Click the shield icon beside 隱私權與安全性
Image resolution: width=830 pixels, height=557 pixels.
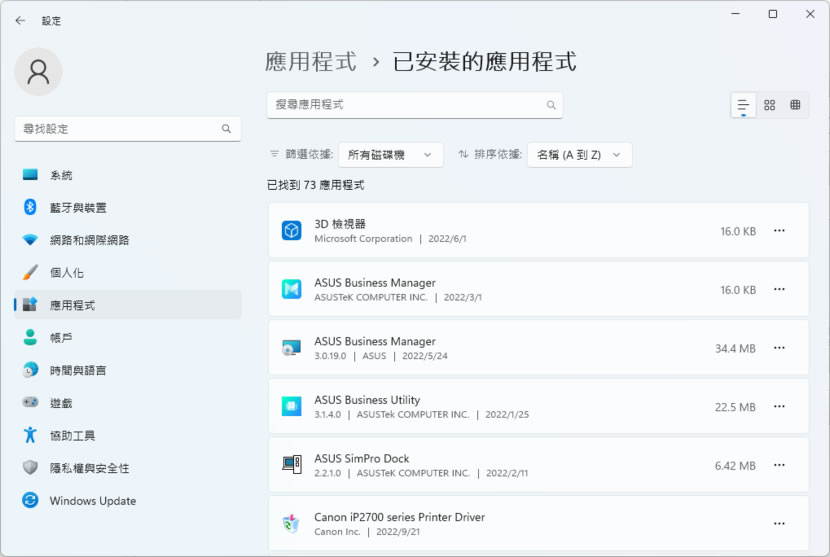tap(30, 468)
